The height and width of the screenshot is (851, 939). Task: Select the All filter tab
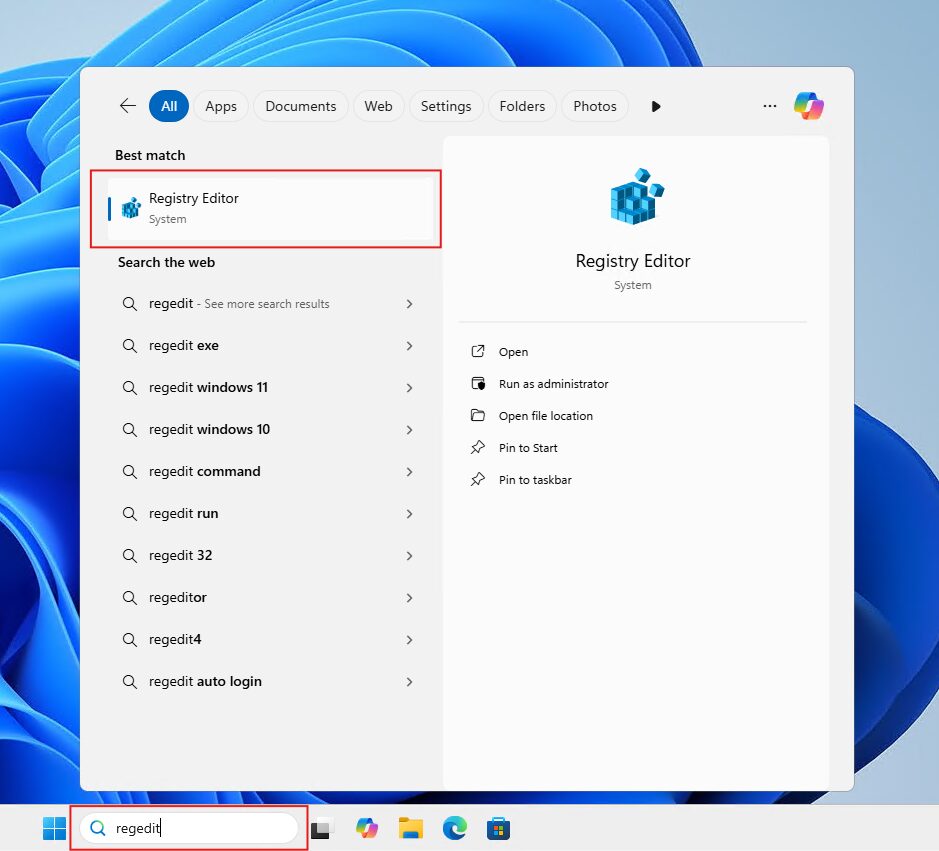click(x=169, y=106)
